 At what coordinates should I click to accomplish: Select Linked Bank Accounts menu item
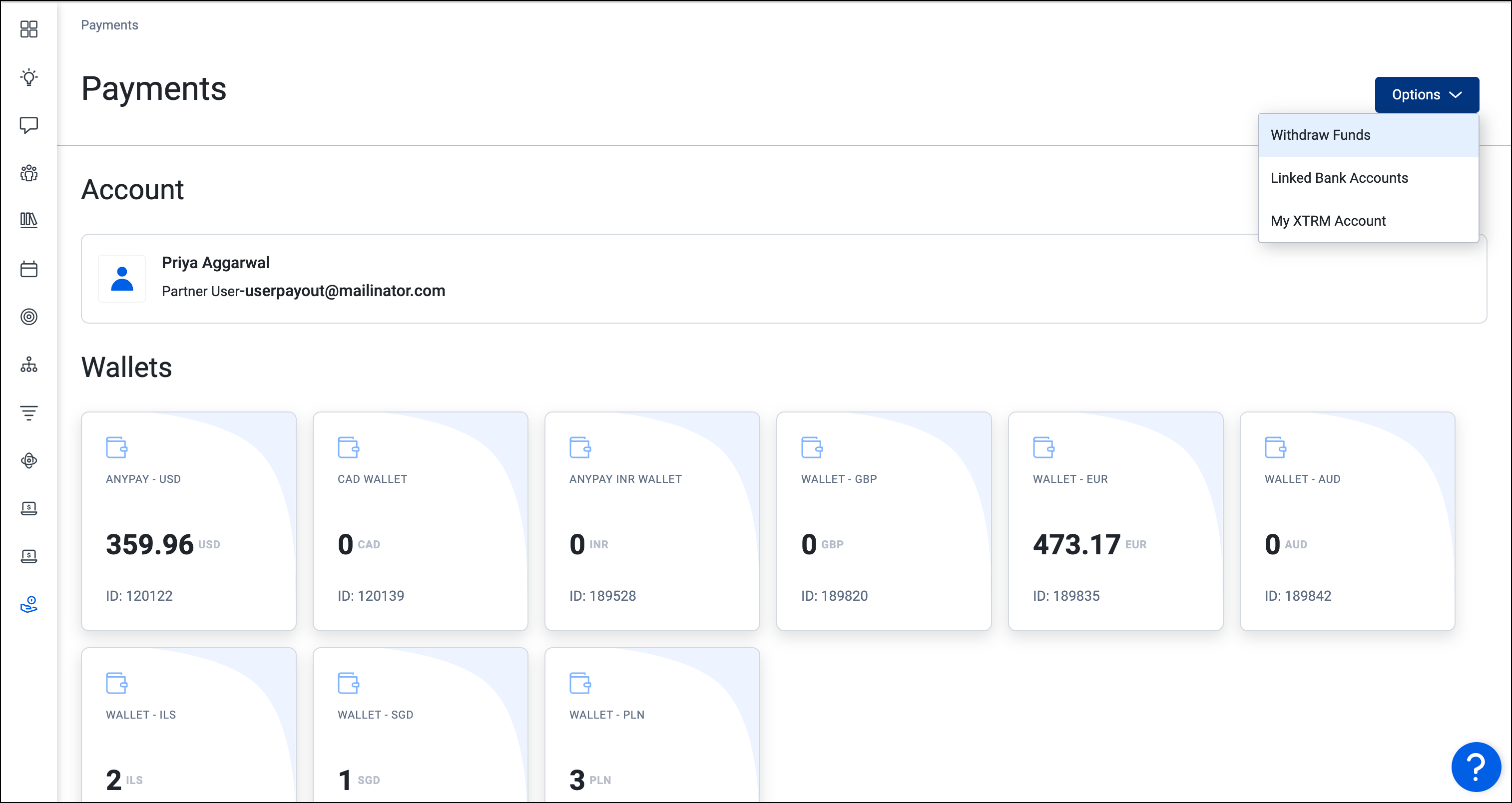click(x=1368, y=178)
